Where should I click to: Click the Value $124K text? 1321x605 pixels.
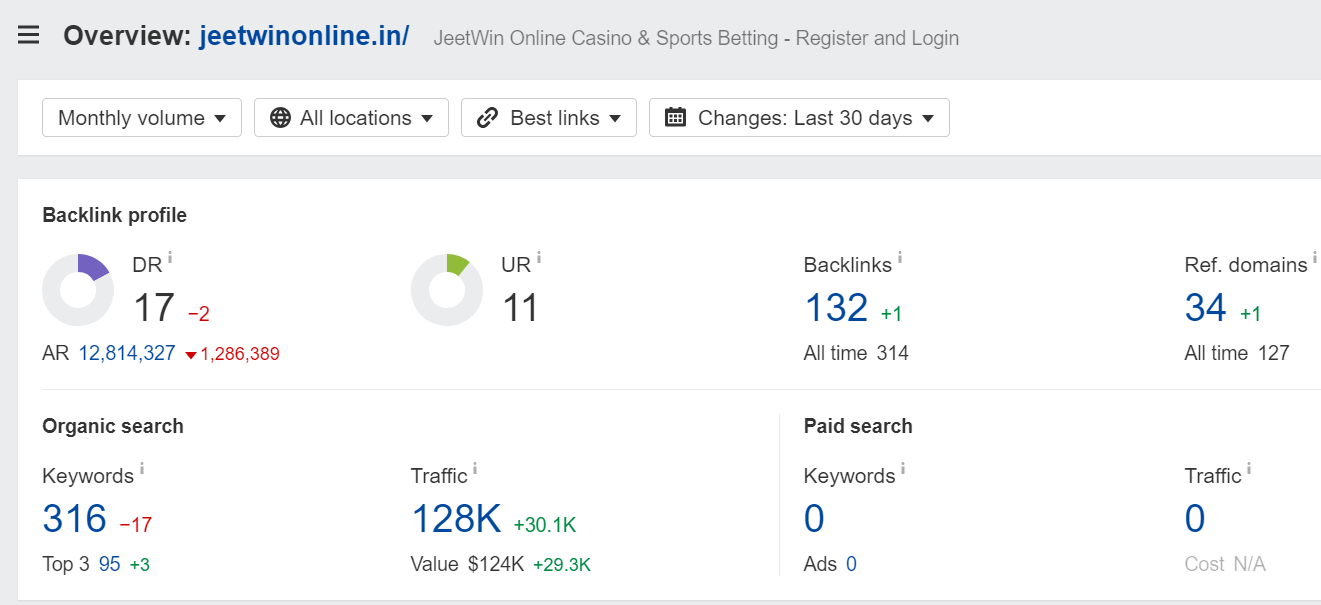click(x=467, y=564)
